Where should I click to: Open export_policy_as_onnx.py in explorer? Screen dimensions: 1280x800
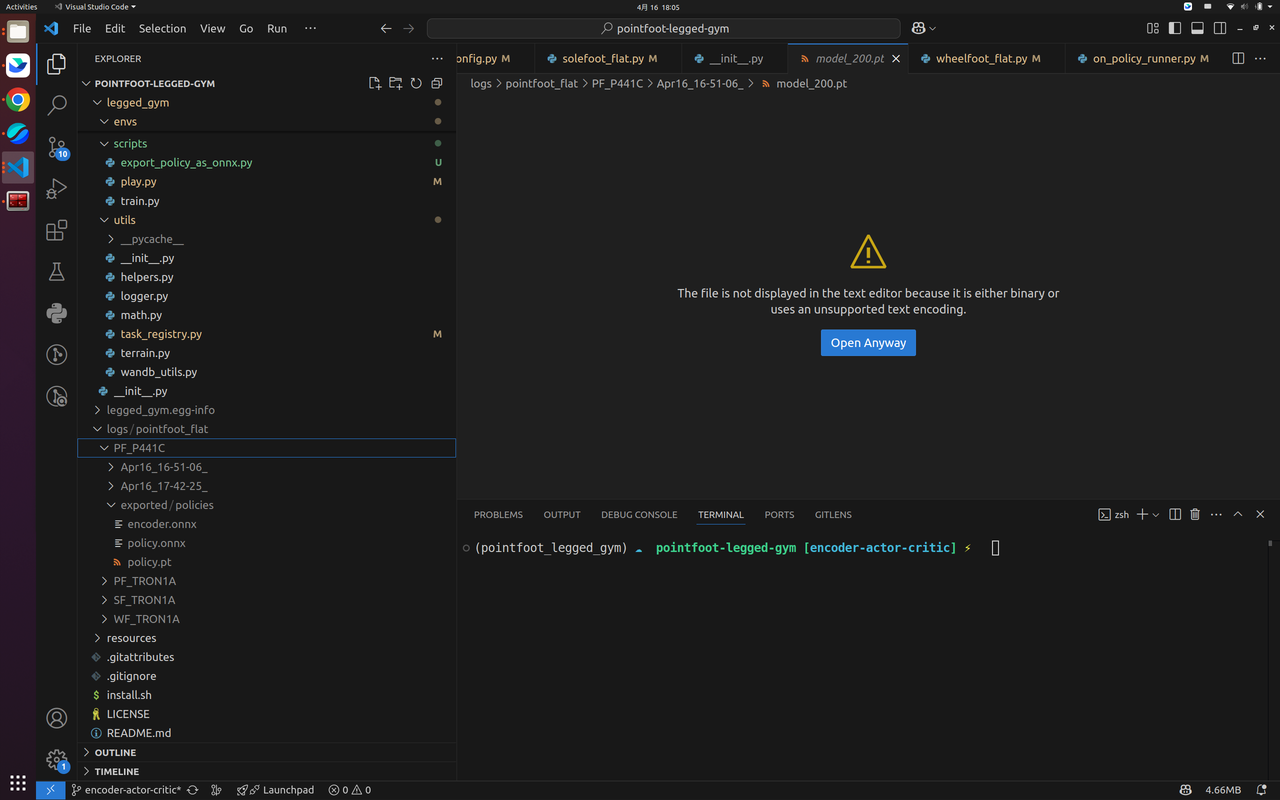(x=266, y=162)
